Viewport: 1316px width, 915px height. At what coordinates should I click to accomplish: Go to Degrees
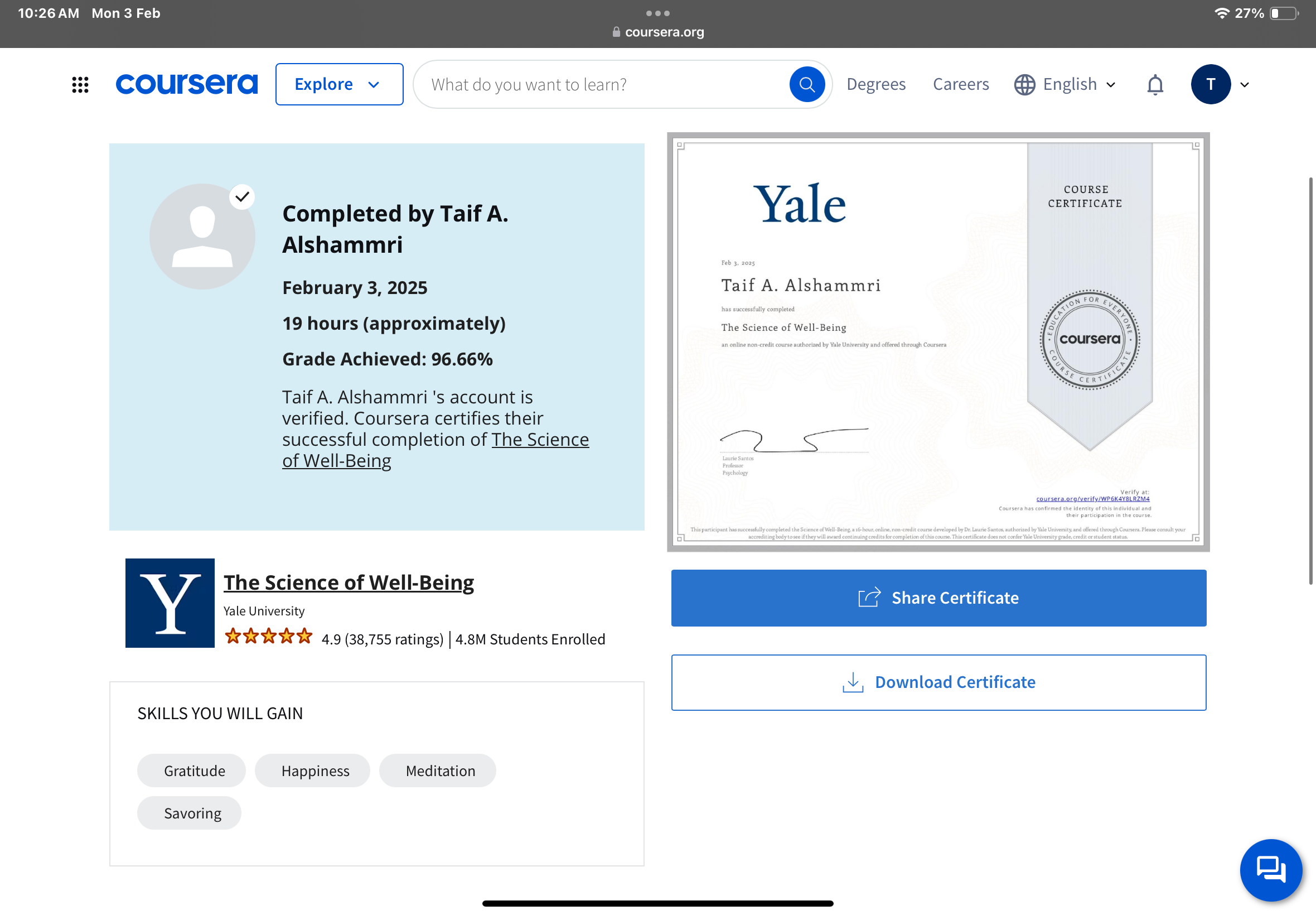[x=876, y=84]
